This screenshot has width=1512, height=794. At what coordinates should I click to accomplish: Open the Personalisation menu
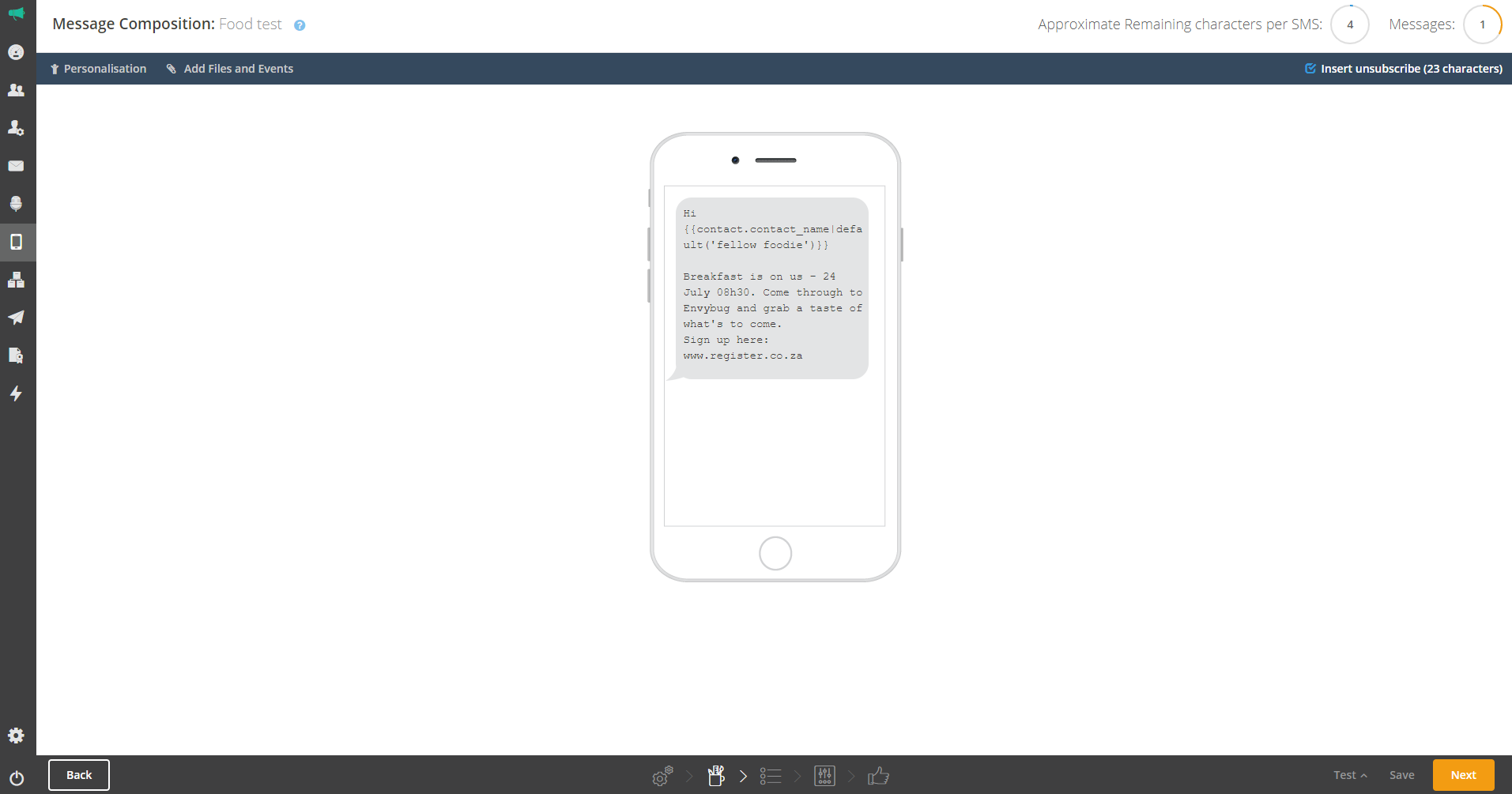(99, 69)
